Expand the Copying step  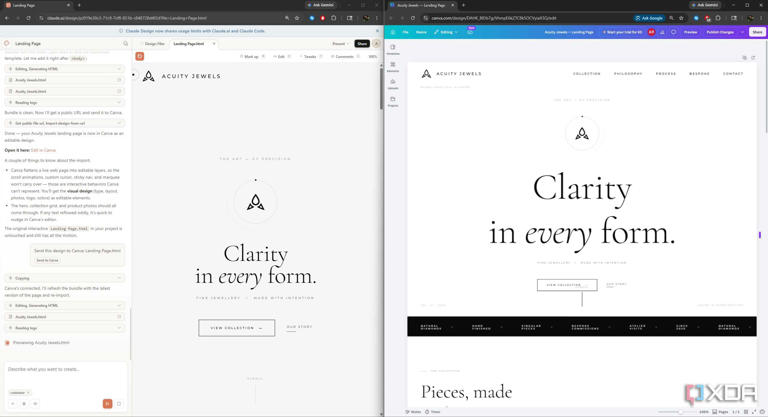[x=65, y=278]
